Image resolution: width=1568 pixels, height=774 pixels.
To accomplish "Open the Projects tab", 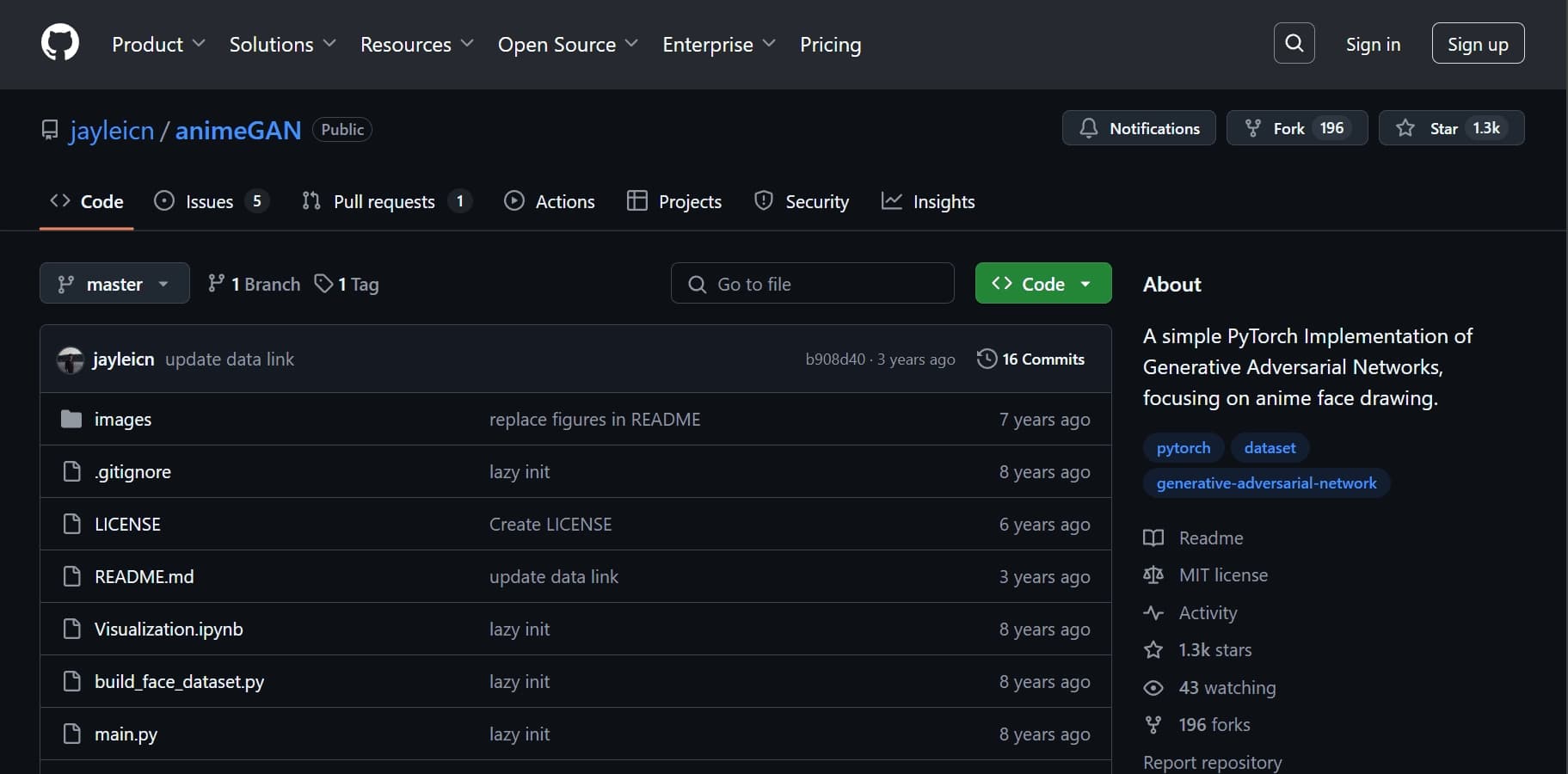I will [674, 201].
